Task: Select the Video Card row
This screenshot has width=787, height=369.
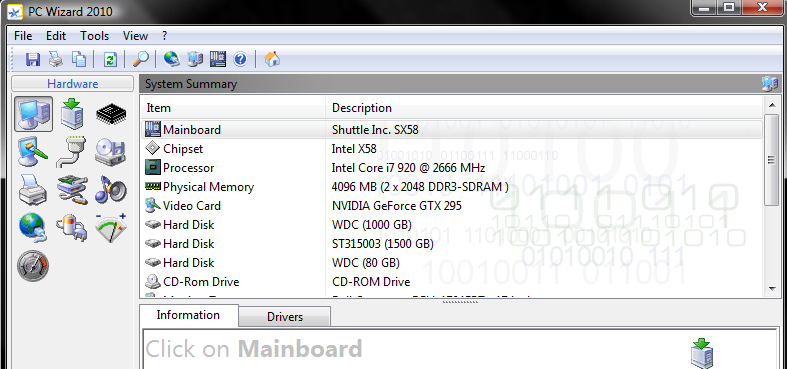Action: (452, 206)
